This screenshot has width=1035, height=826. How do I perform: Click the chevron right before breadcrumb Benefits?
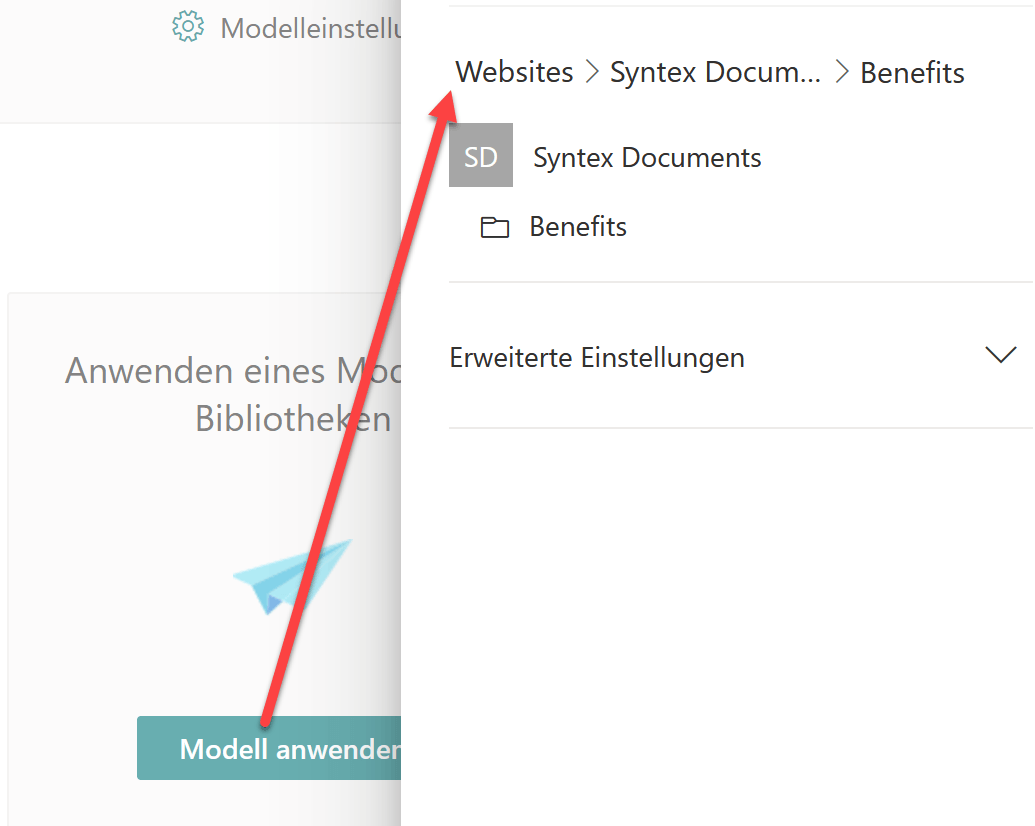pos(841,72)
